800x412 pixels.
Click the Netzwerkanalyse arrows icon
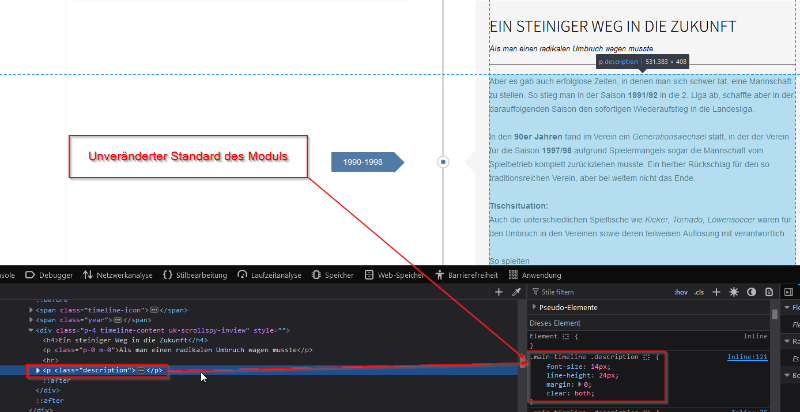click(88, 275)
